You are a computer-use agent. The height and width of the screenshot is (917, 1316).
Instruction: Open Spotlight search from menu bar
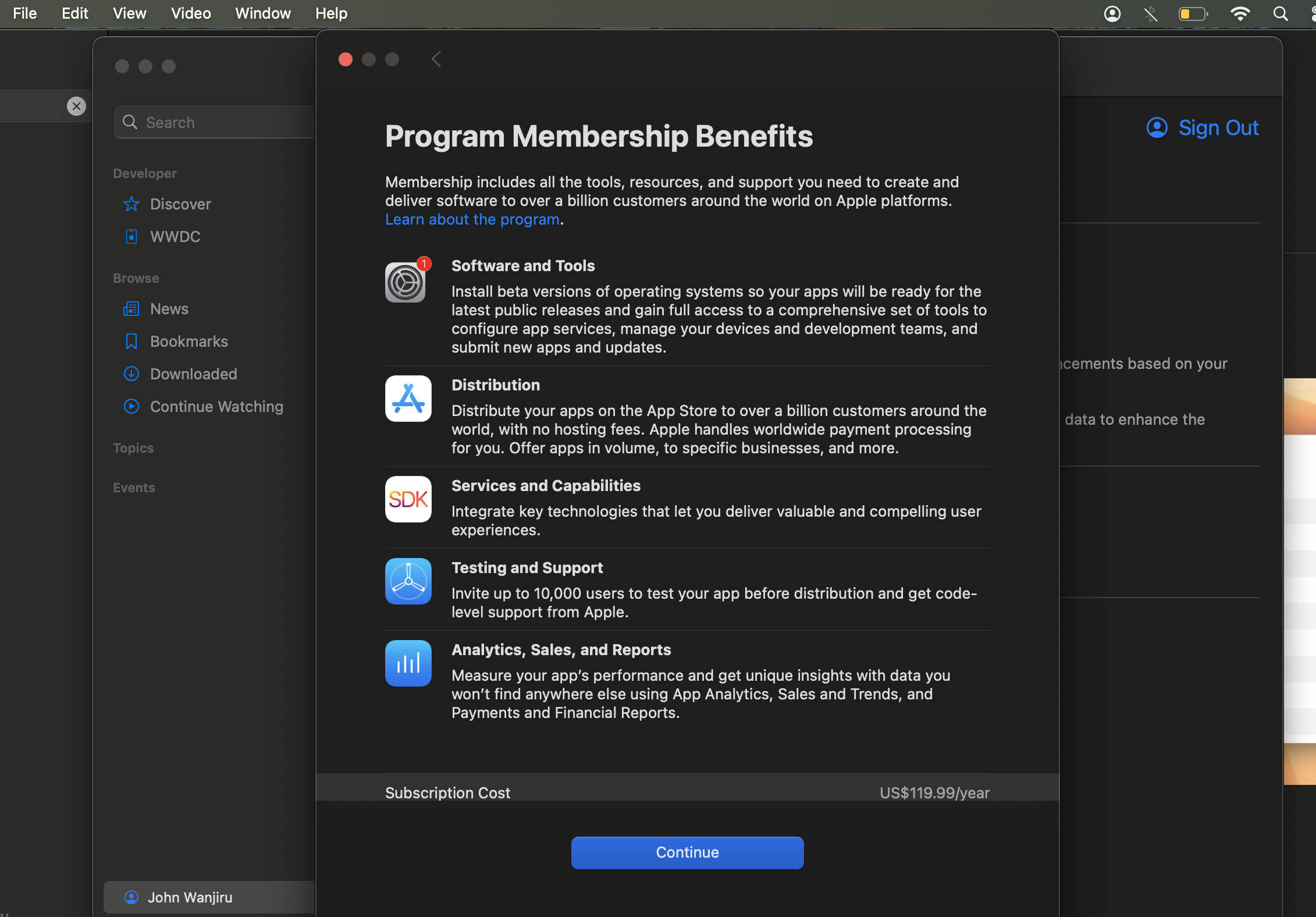(x=1281, y=13)
